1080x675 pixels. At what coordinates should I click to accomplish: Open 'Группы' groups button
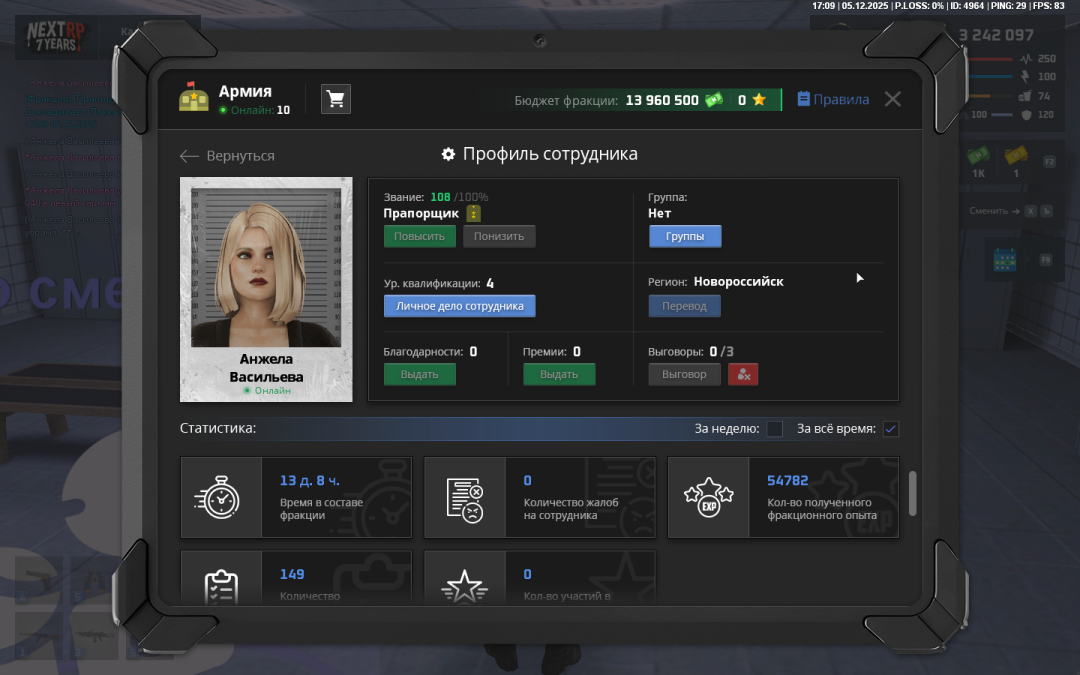coord(685,236)
